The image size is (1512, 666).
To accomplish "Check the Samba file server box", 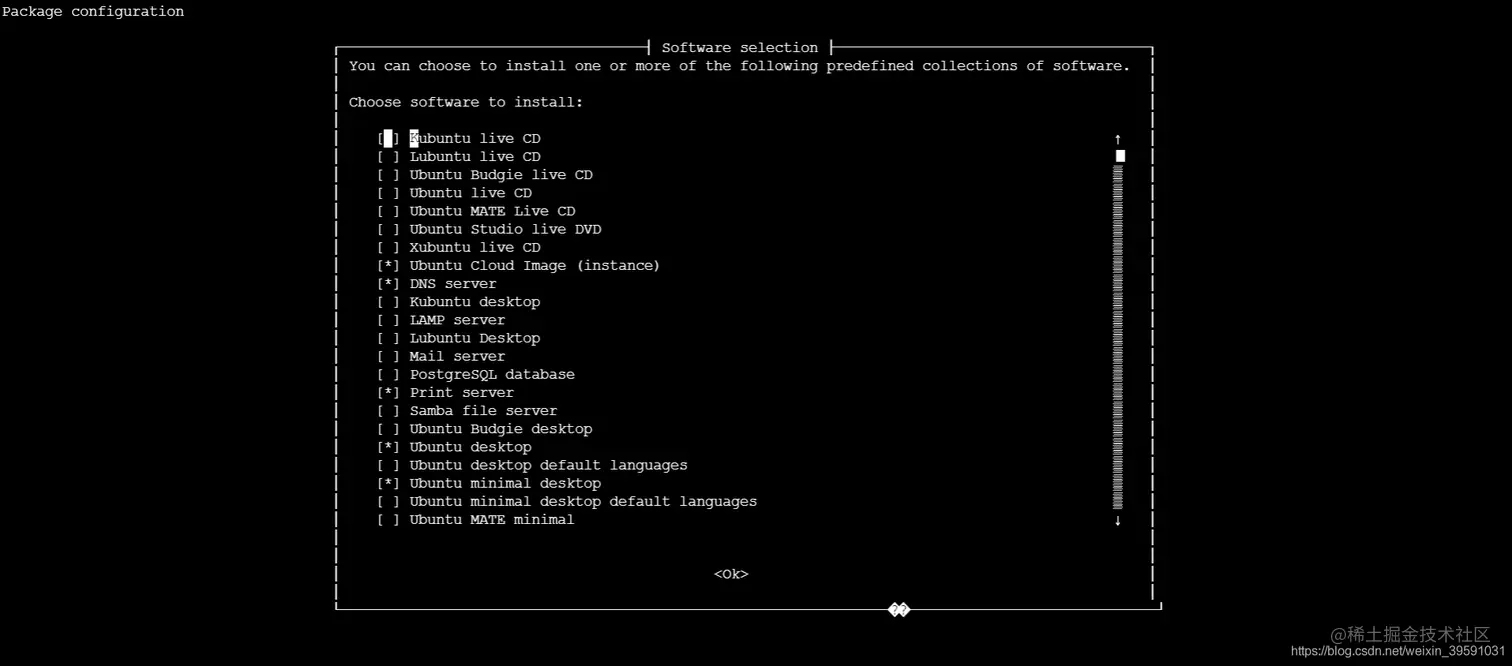I will click(389, 411).
